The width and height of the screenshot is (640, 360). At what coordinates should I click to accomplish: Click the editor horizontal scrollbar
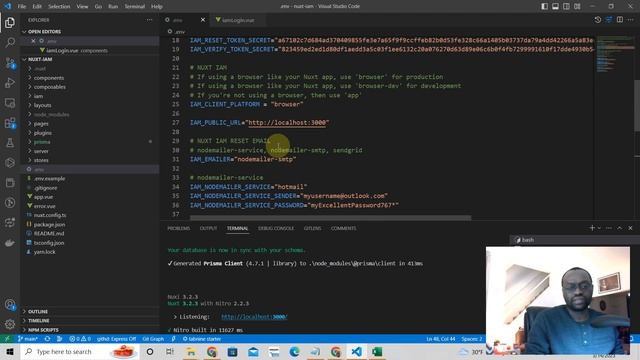tap(331, 218)
